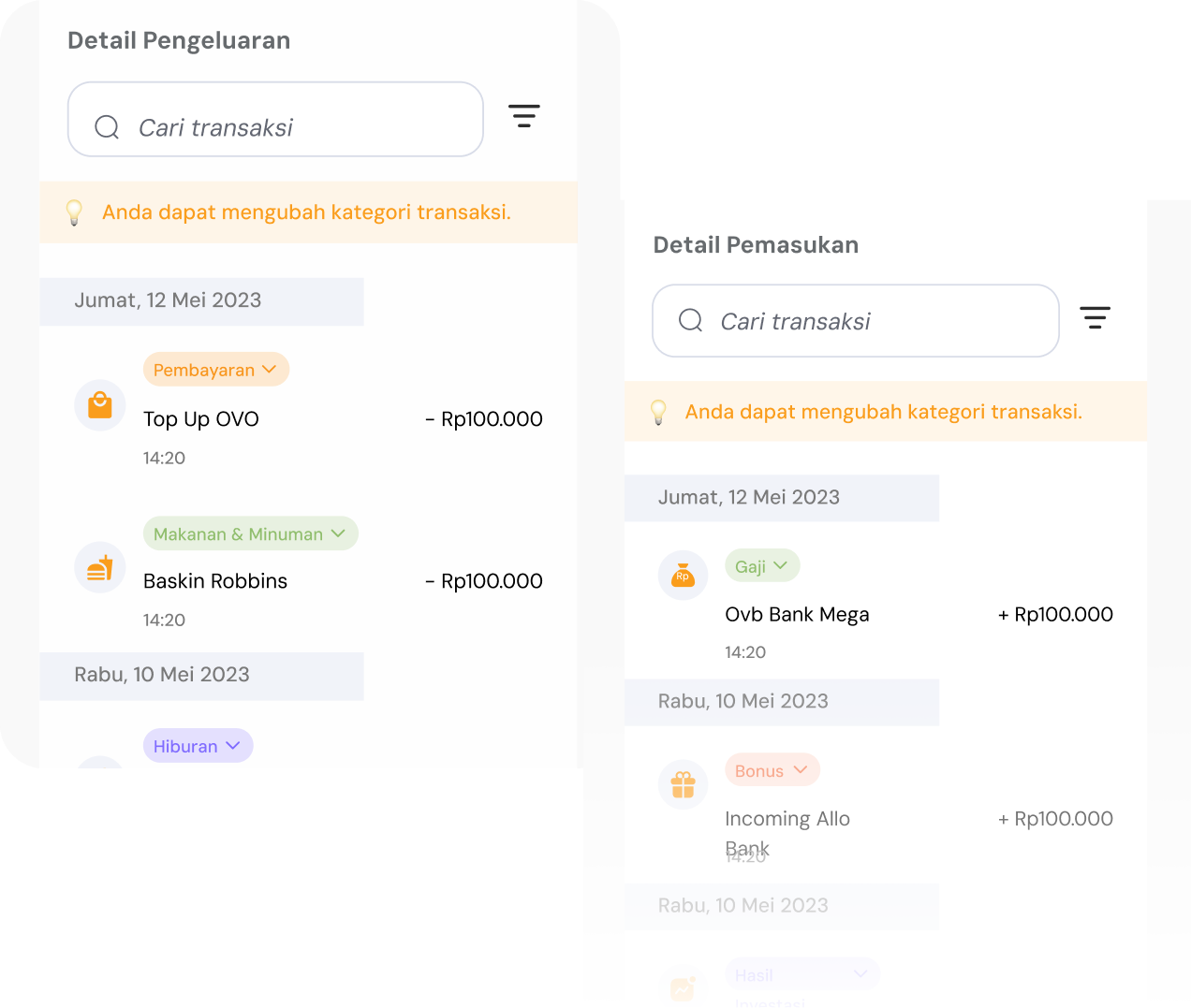Click the search magnifier in Pengeluaran search box
1191x1008 pixels.
click(x=107, y=126)
